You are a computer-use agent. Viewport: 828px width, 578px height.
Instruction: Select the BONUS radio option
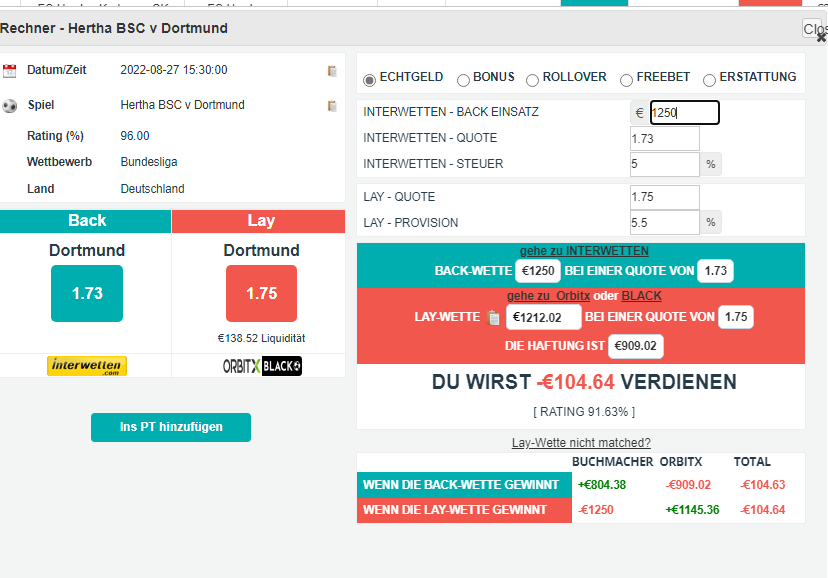(463, 79)
